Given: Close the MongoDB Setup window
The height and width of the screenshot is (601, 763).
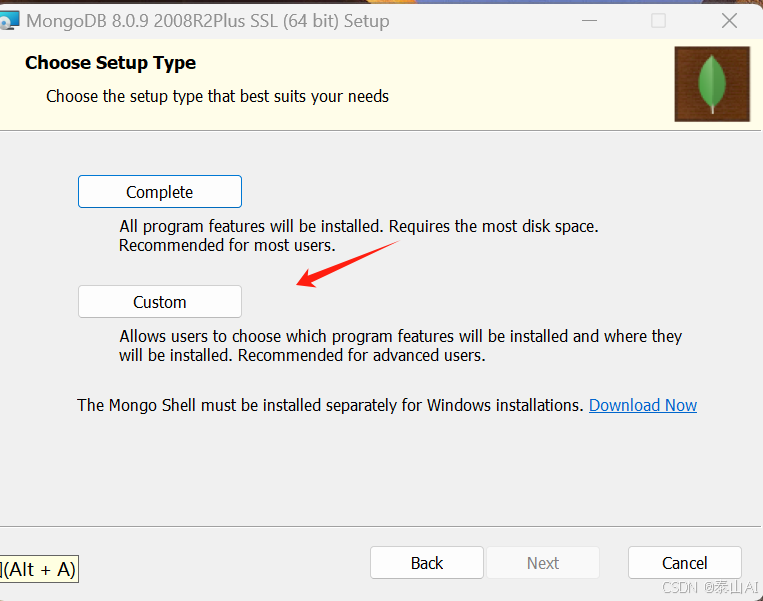Looking at the screenshot, I should [x=729, y=20].
